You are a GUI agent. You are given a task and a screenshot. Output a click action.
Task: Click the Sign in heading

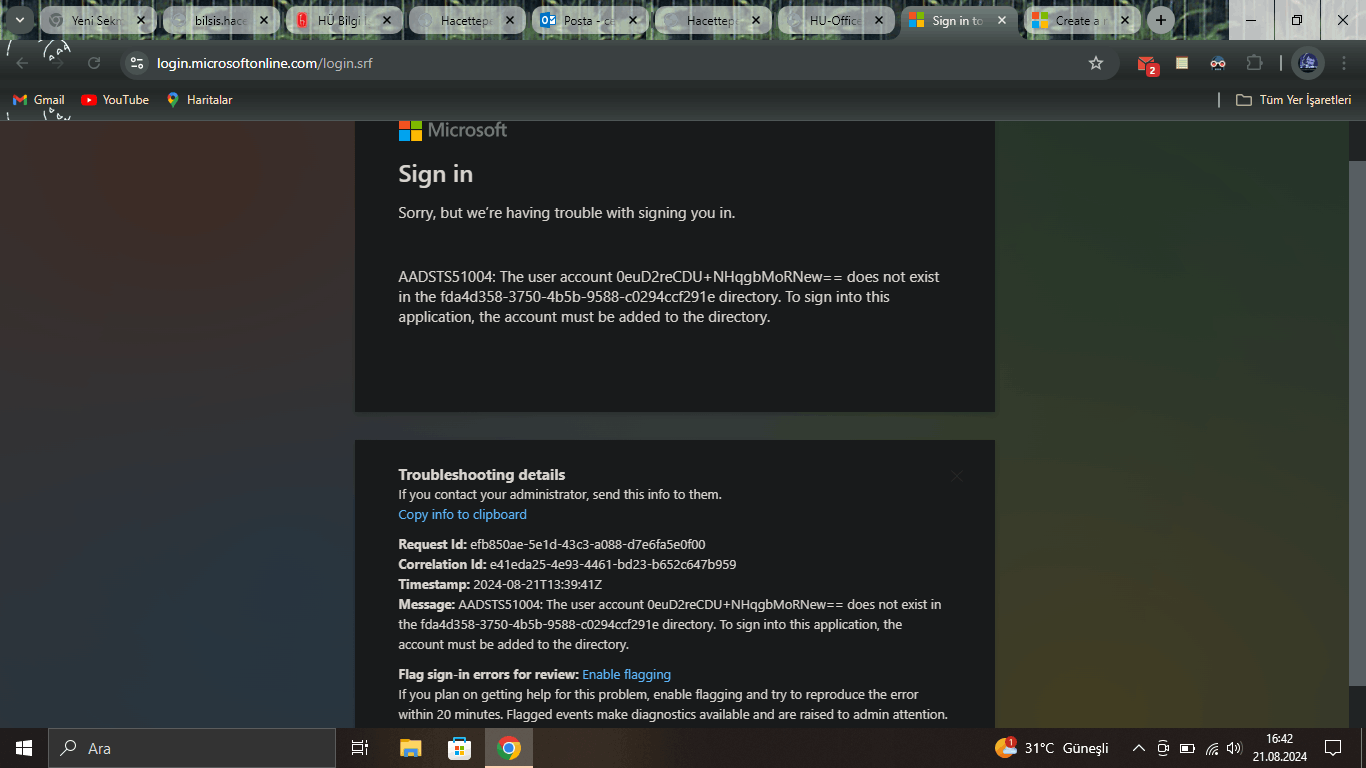[436, 174]
